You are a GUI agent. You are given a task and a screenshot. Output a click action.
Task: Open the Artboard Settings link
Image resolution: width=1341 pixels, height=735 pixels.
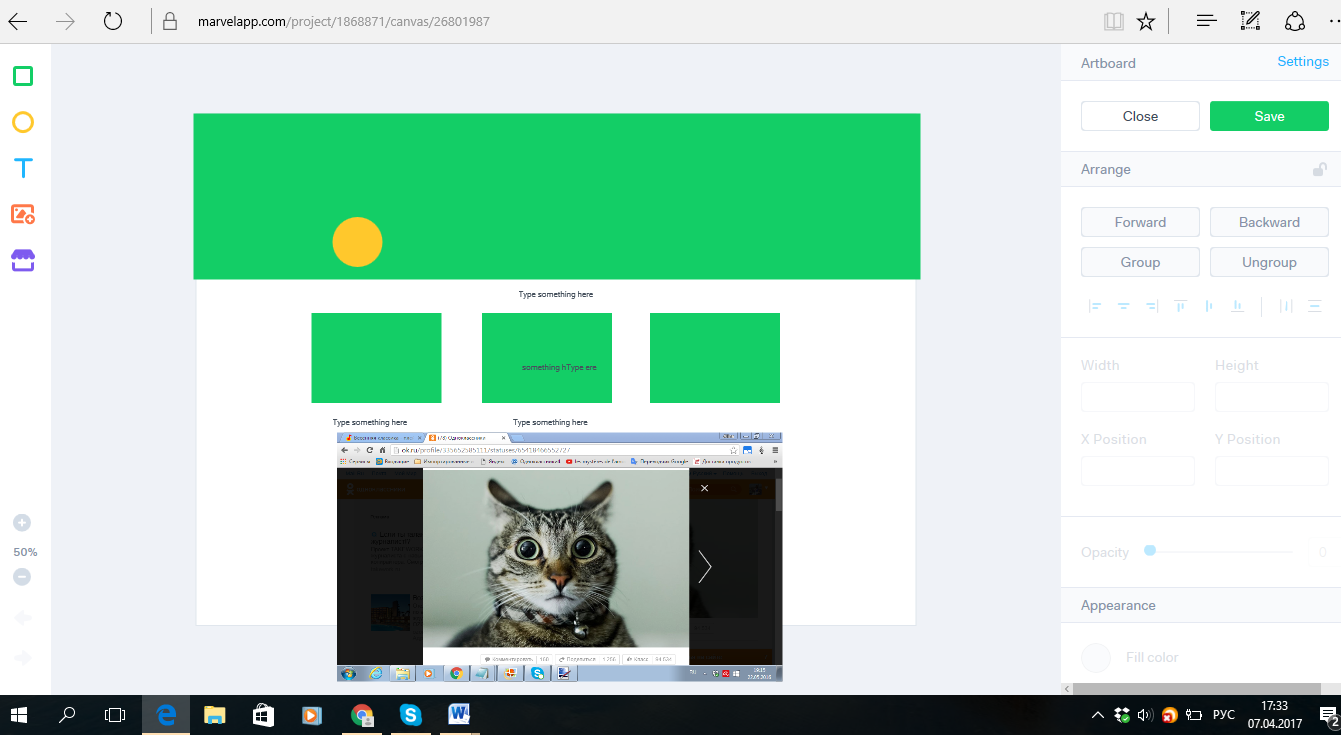pos(1302,62)
